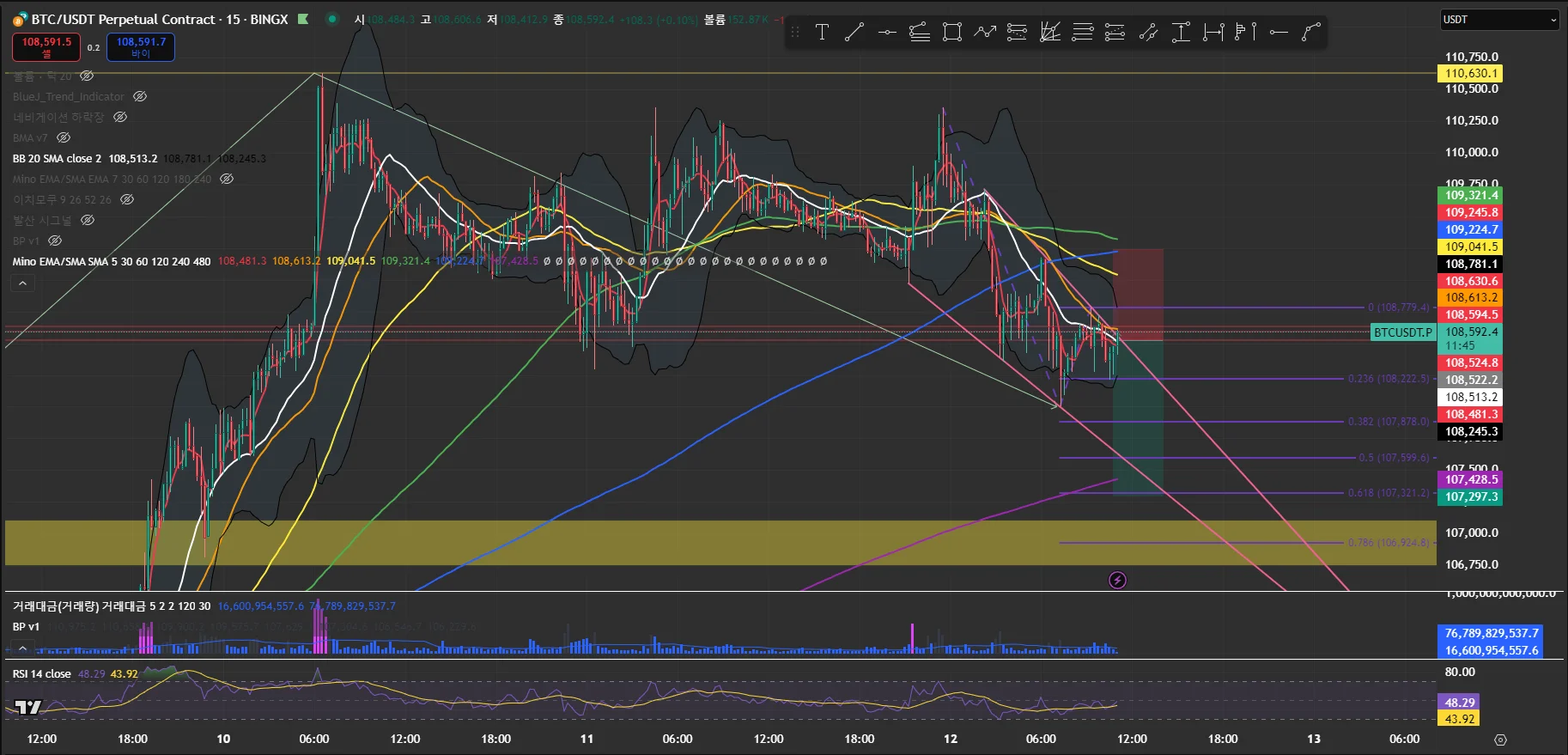Collapse the indicator legend with chevron
Viewport: 1568px width, 755px height.
(22, 283)
